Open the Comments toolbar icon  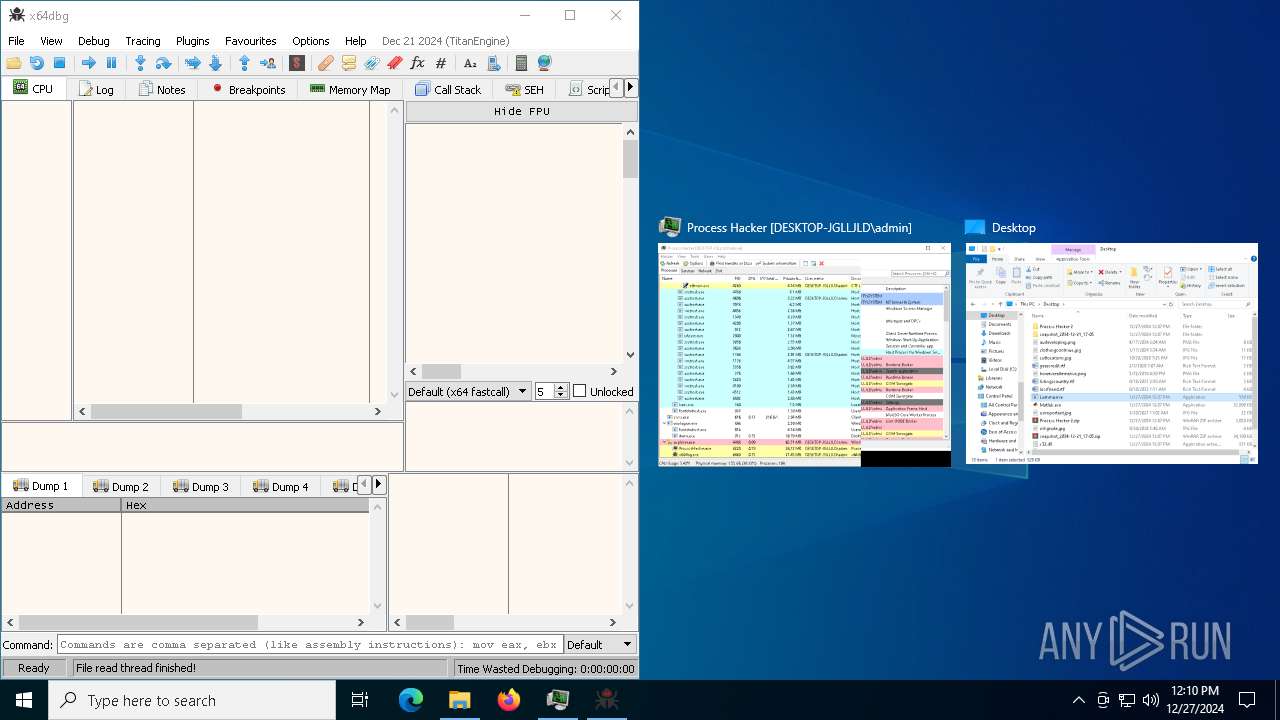pos(349,63)
